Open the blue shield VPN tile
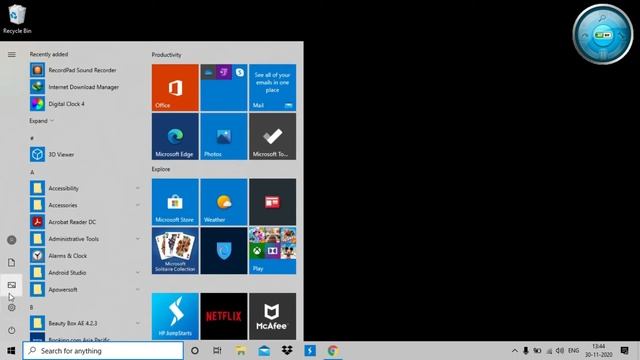This screenshot has width=640, height=360. point(224,251)
